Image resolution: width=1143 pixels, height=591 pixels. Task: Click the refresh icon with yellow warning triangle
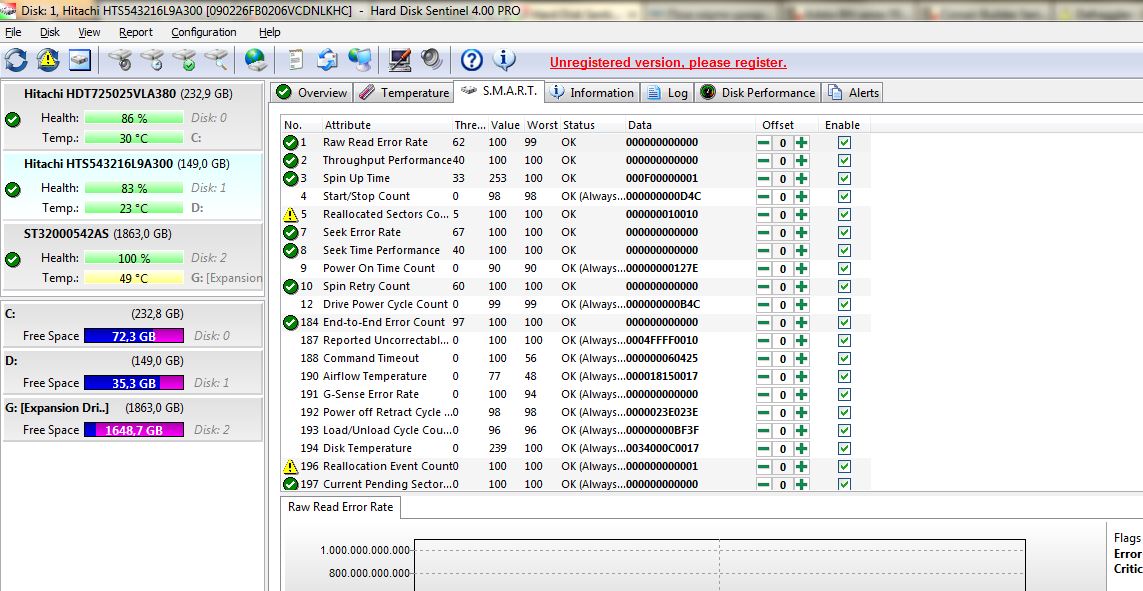click(x=48, y=60)
